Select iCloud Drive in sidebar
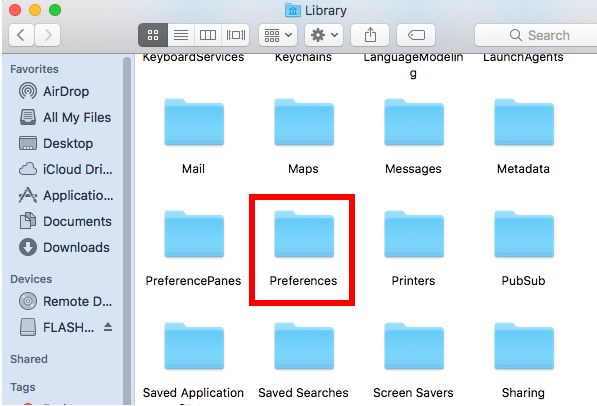 [65, 169]
